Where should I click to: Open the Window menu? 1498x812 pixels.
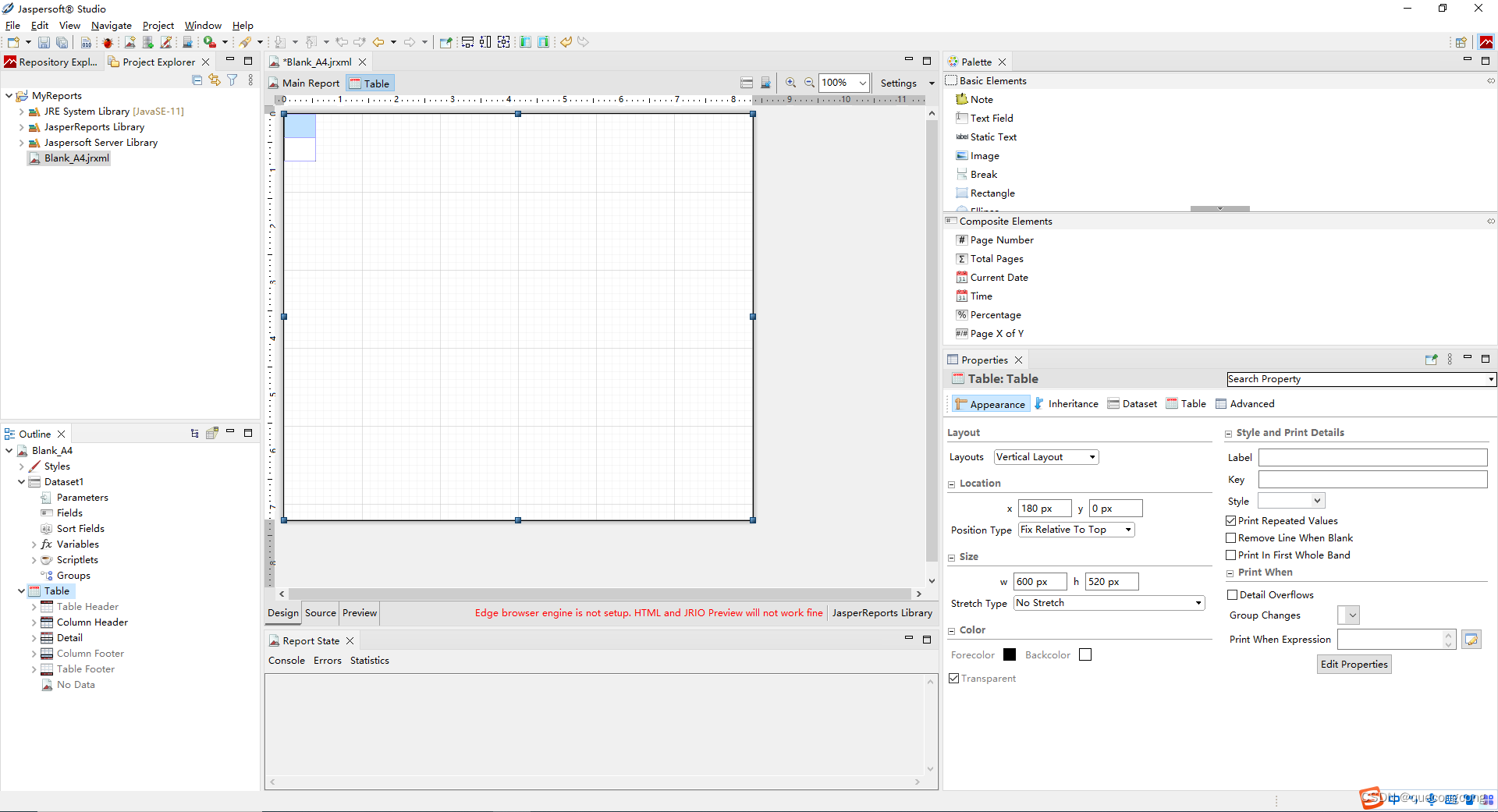point(203,25)
